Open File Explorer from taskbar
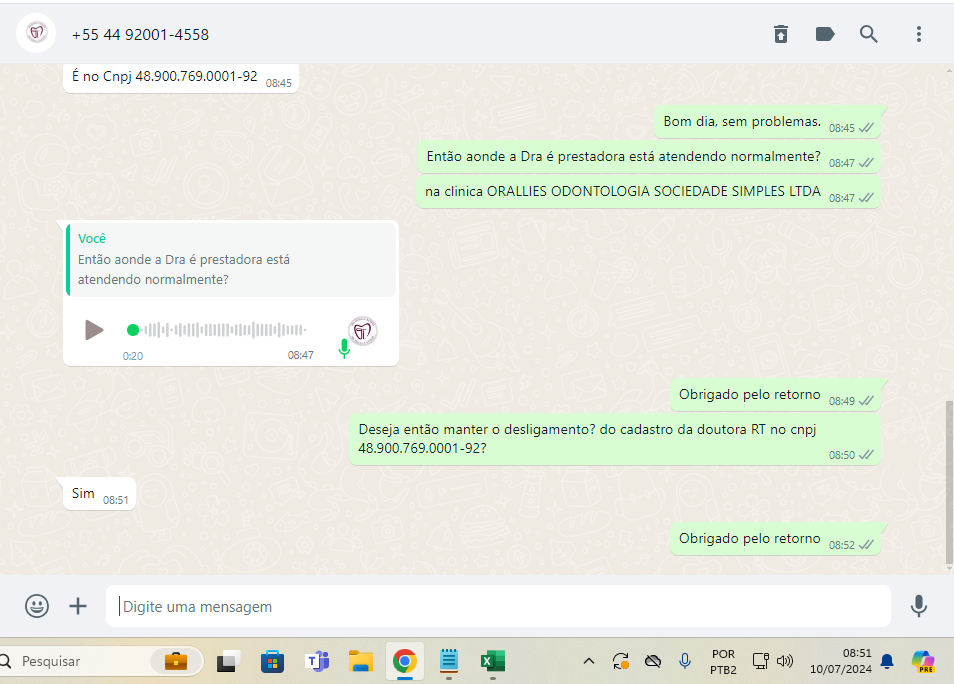 (x=361, y=661)
